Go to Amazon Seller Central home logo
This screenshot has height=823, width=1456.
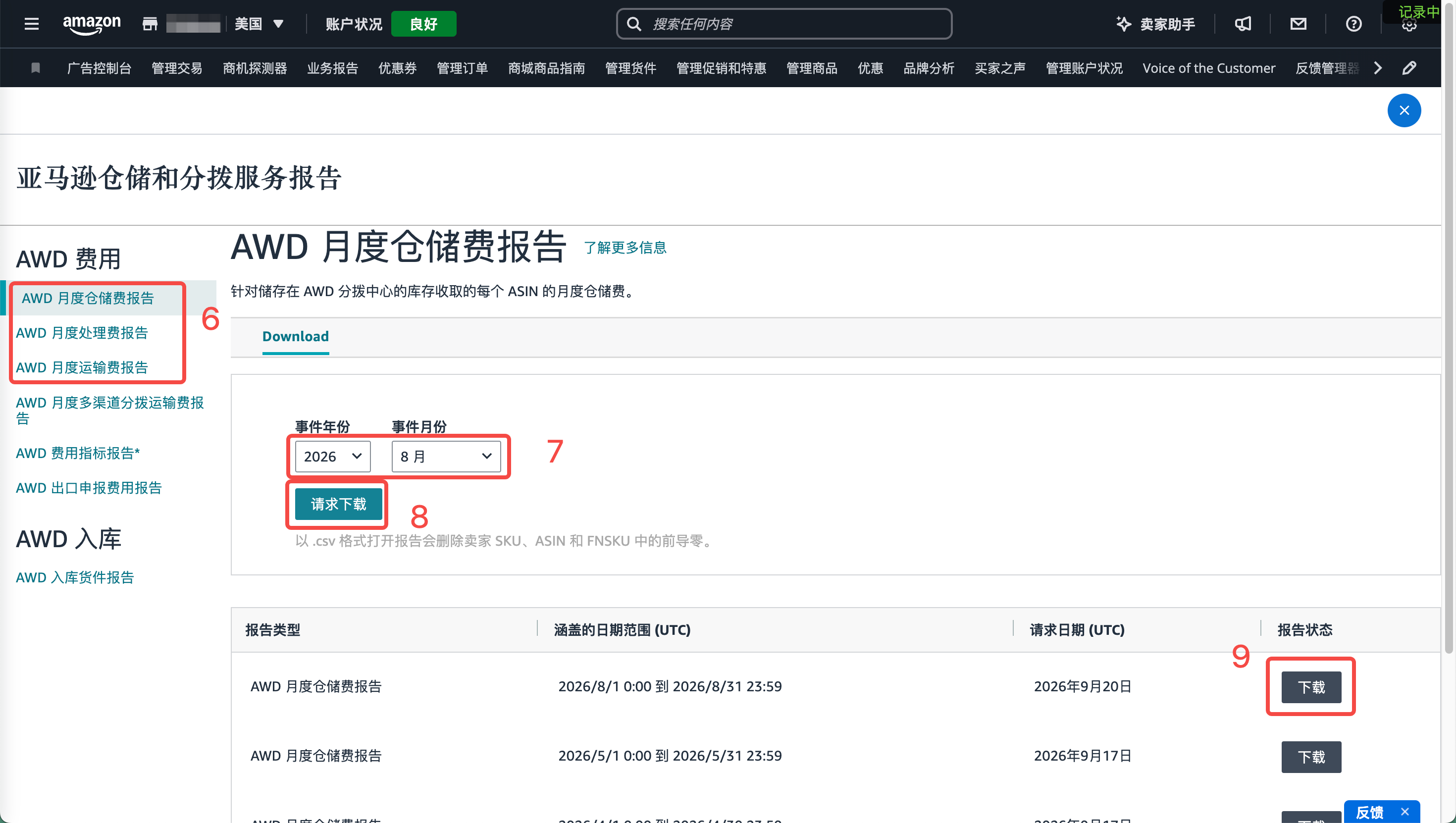(x=92, y=24)
